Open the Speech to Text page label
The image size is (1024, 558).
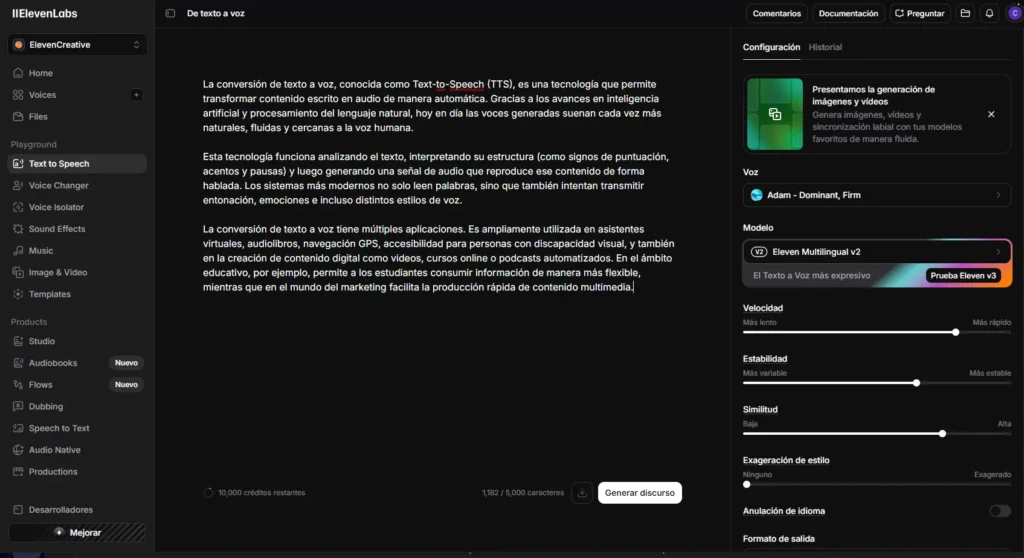click(59, 428)
